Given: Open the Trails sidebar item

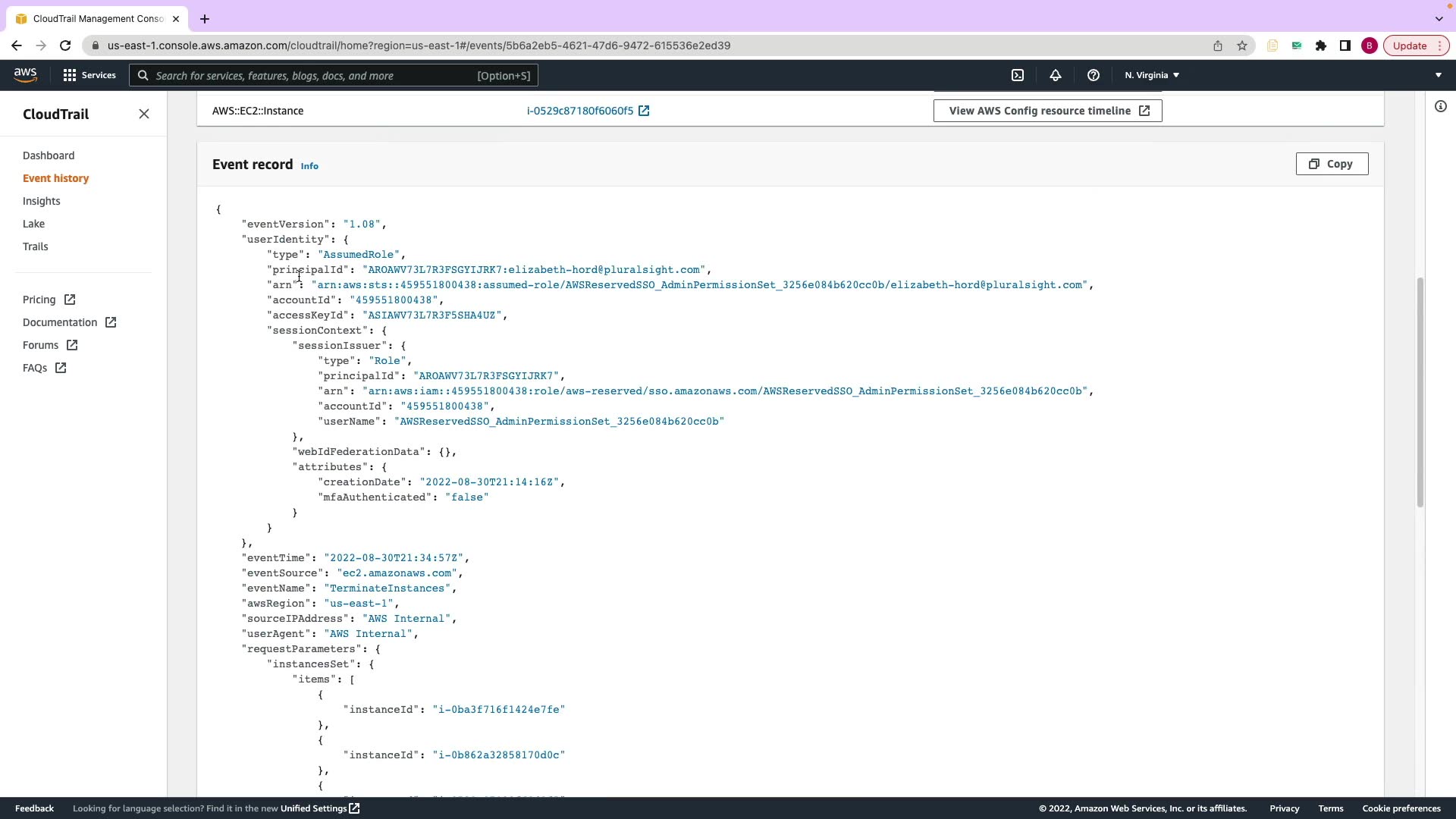Looking at the screenshot, I should click(35, 246).
